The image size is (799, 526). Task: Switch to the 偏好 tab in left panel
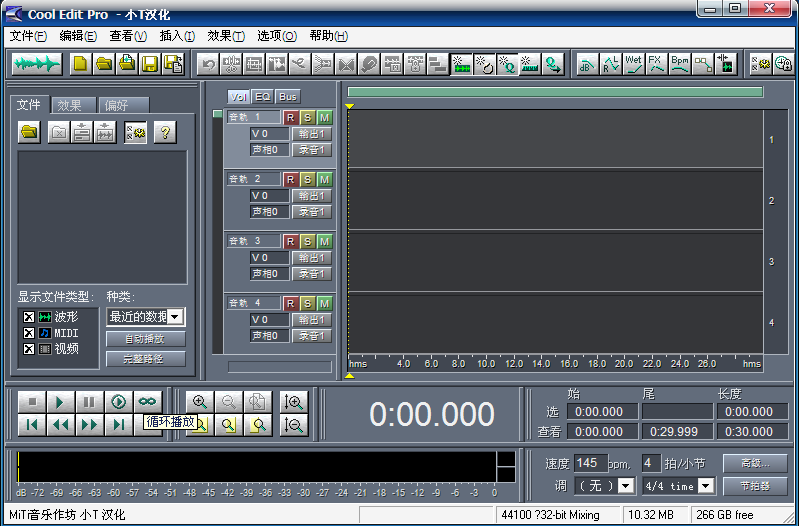[123, 105]
